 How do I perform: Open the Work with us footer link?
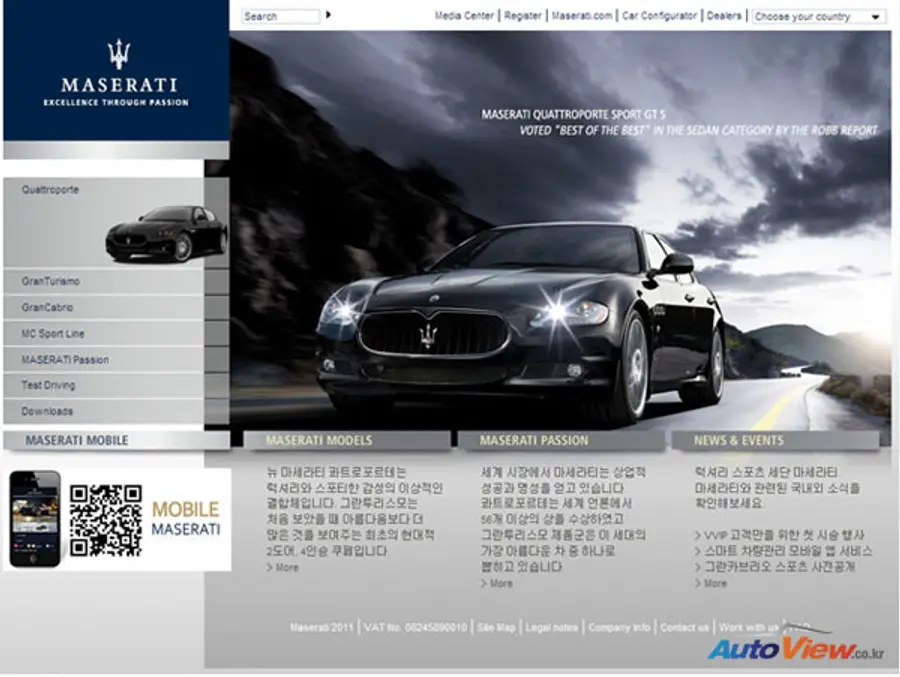(x=748, y=628)
